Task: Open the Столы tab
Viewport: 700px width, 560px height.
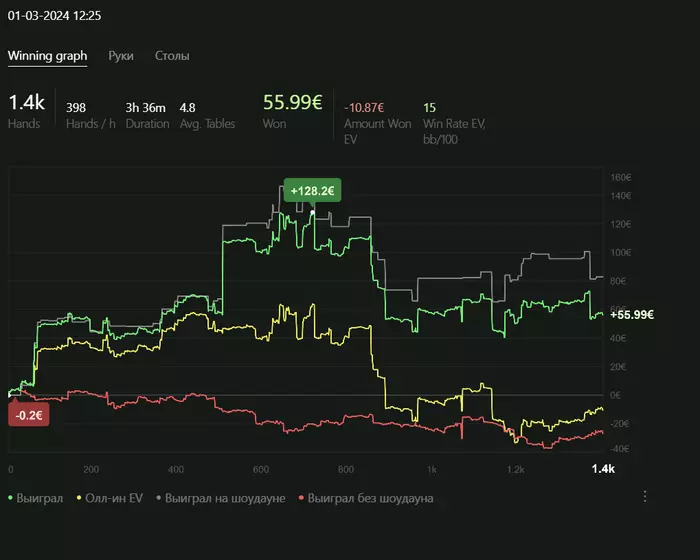Action: (172, 56)
